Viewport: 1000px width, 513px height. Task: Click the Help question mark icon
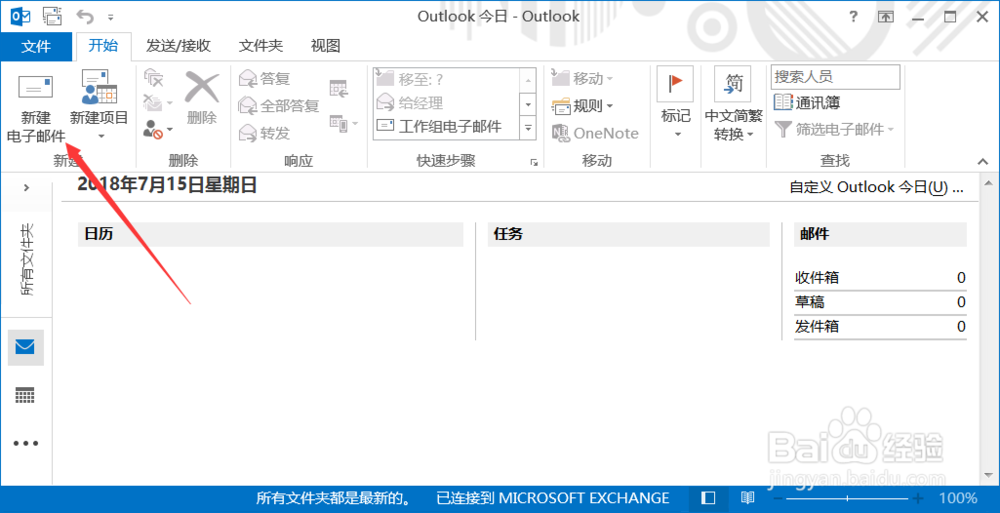[853, 17]
